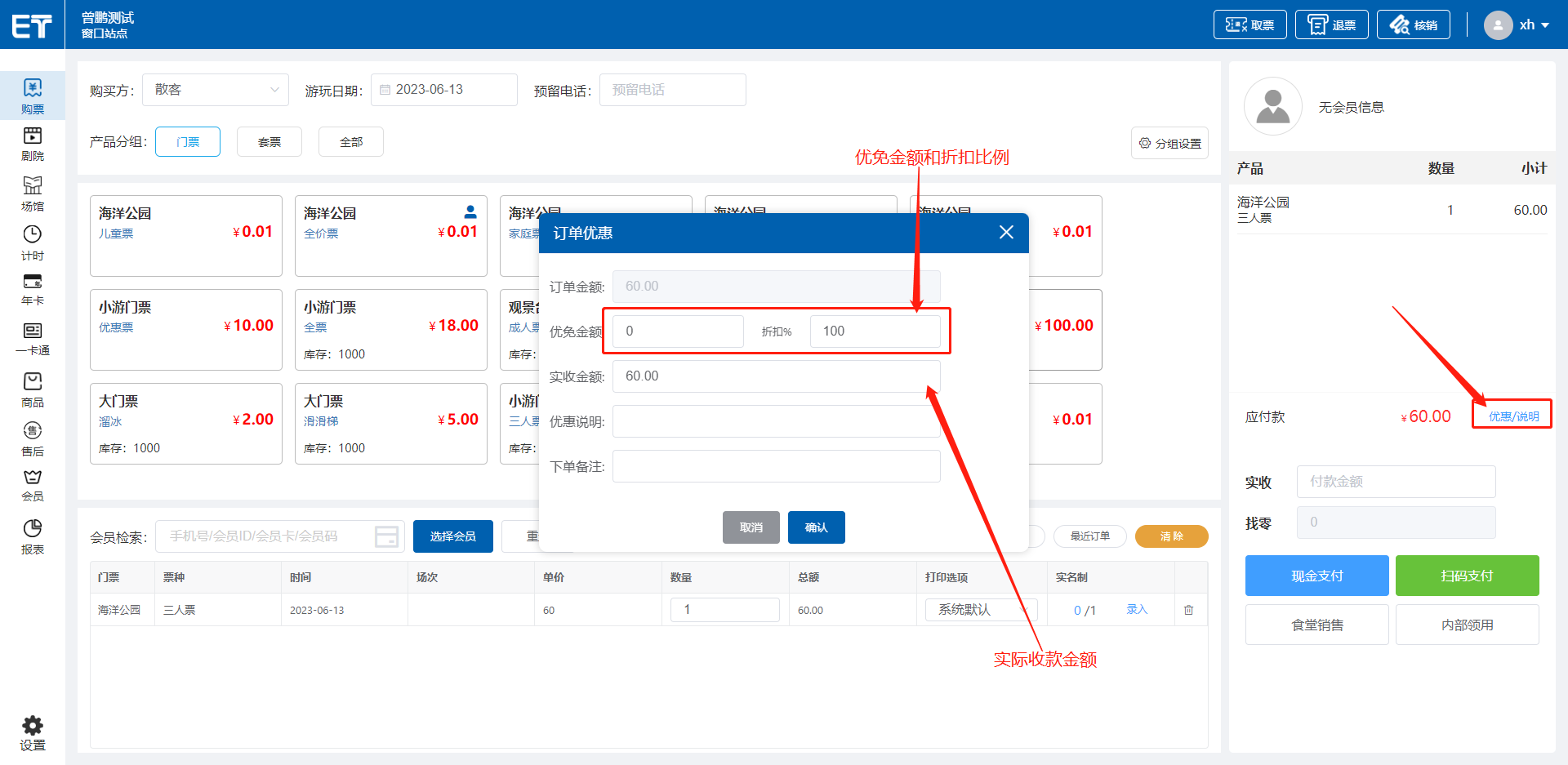Viewport: 1568px width, 765px height.
Task: Click the 优免金额 discount amount field
Action: 678,331
